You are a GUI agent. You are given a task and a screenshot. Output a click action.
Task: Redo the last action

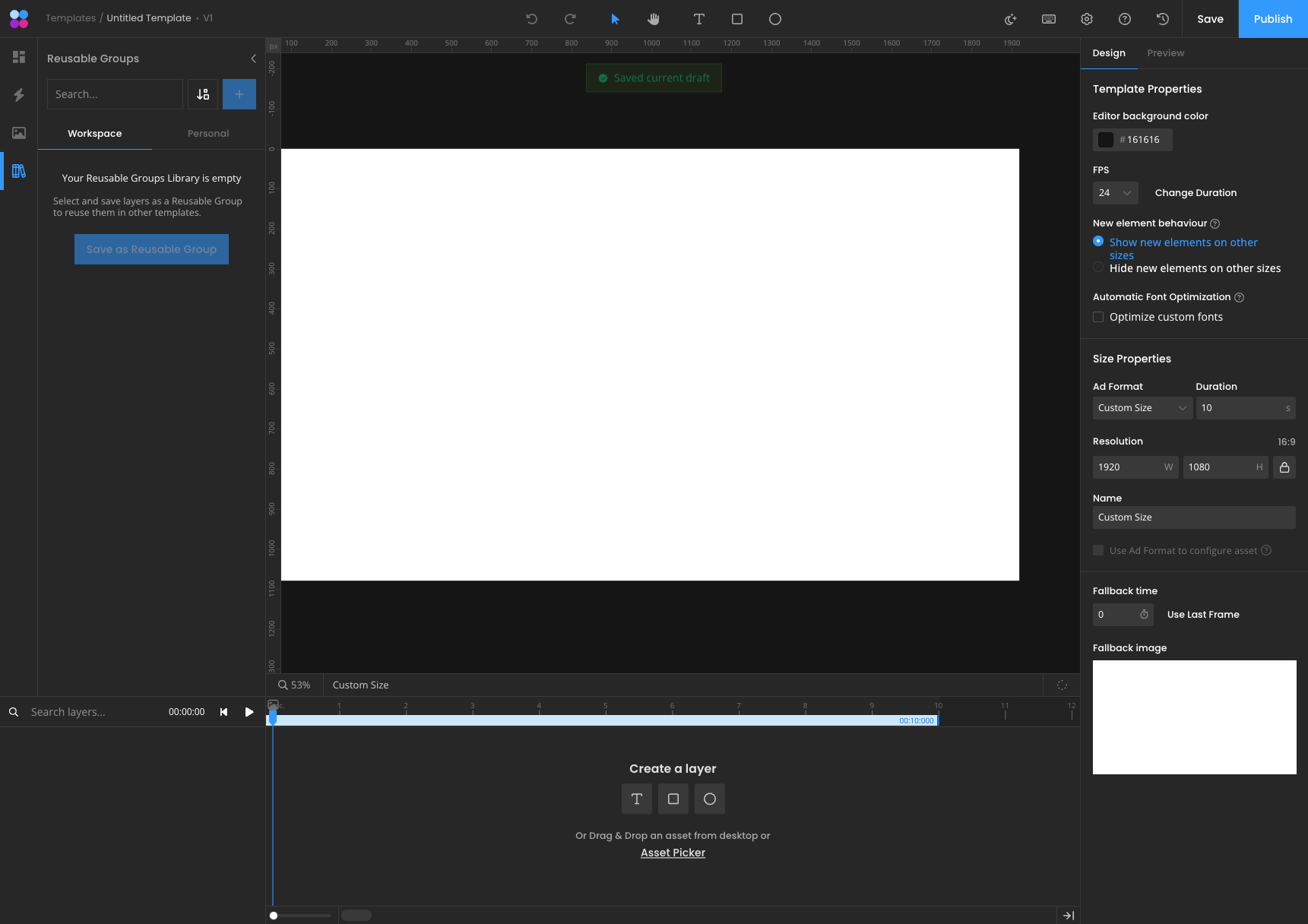click(x=570, y=19)
